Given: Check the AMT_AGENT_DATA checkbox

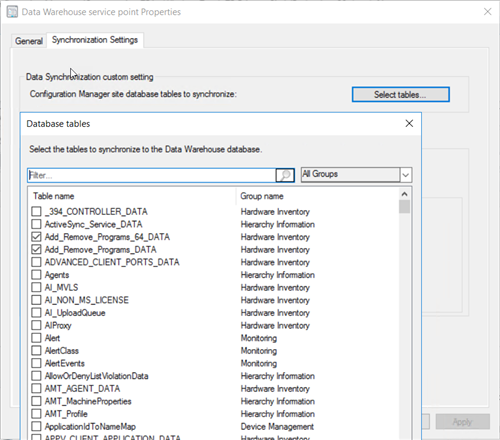Looking at the screenshot, I should 36,389.
